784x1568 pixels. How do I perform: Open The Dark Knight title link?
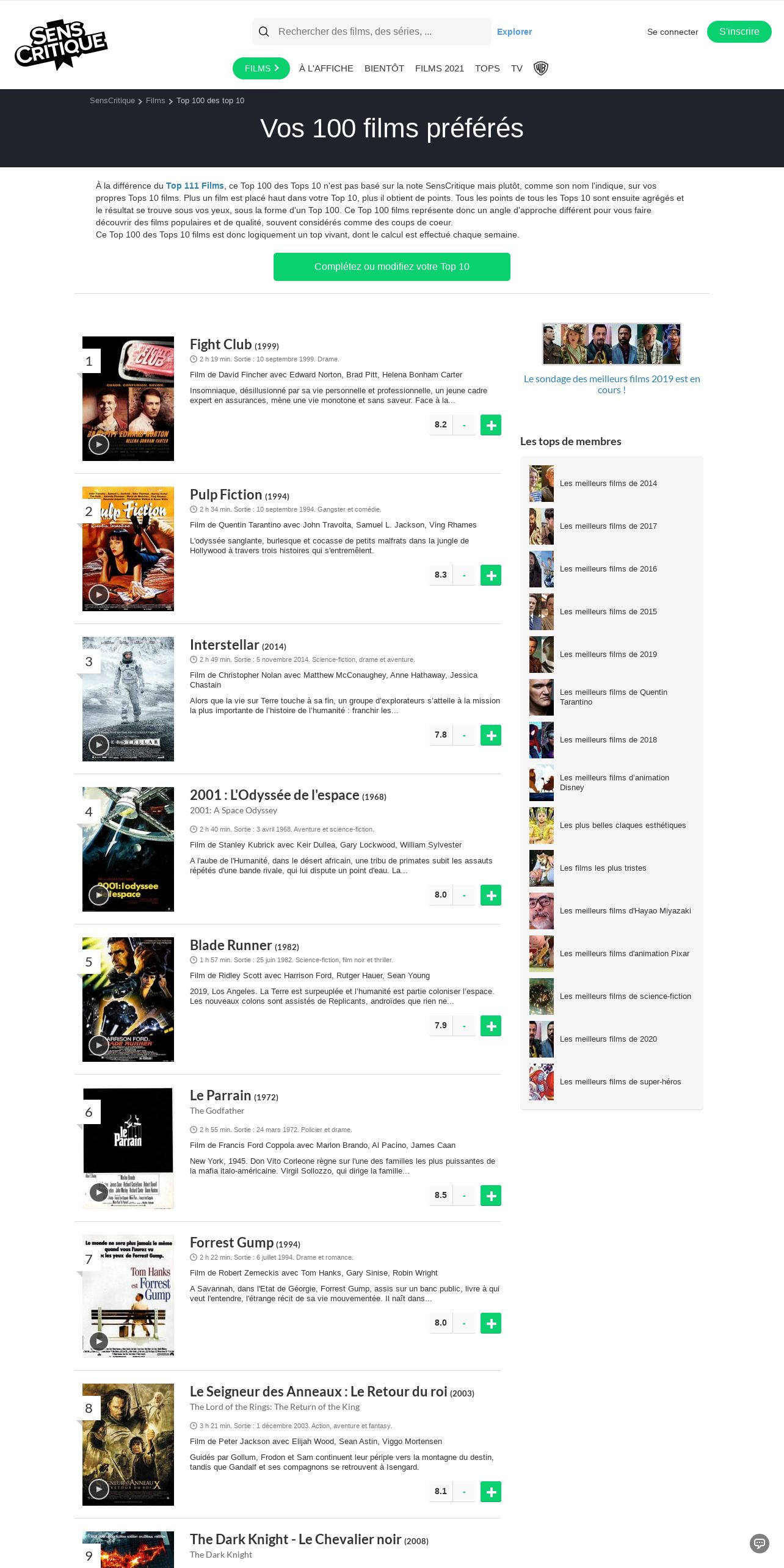(296, 1539)
